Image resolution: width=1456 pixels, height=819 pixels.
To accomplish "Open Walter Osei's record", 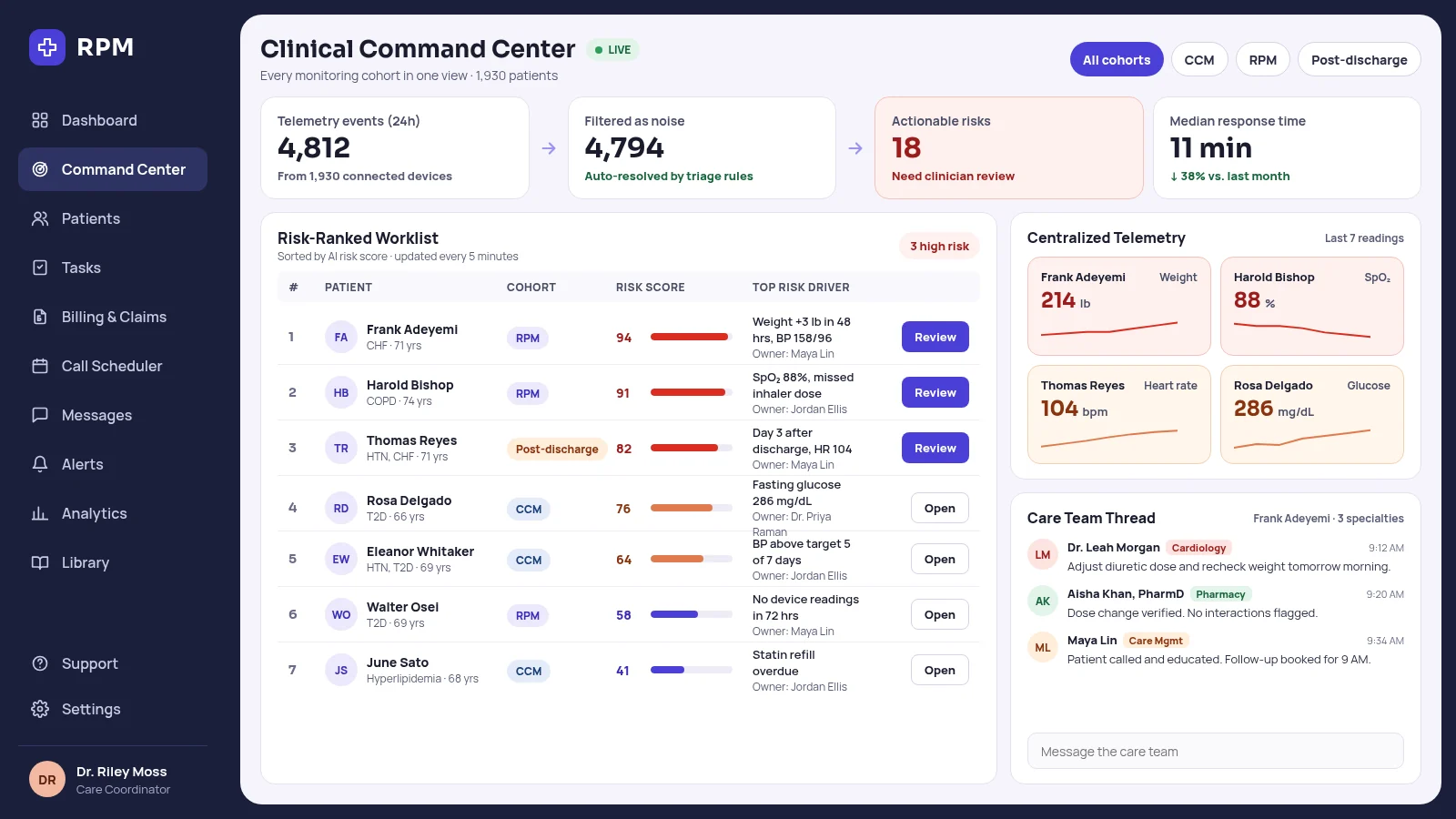I will (940, 614).
